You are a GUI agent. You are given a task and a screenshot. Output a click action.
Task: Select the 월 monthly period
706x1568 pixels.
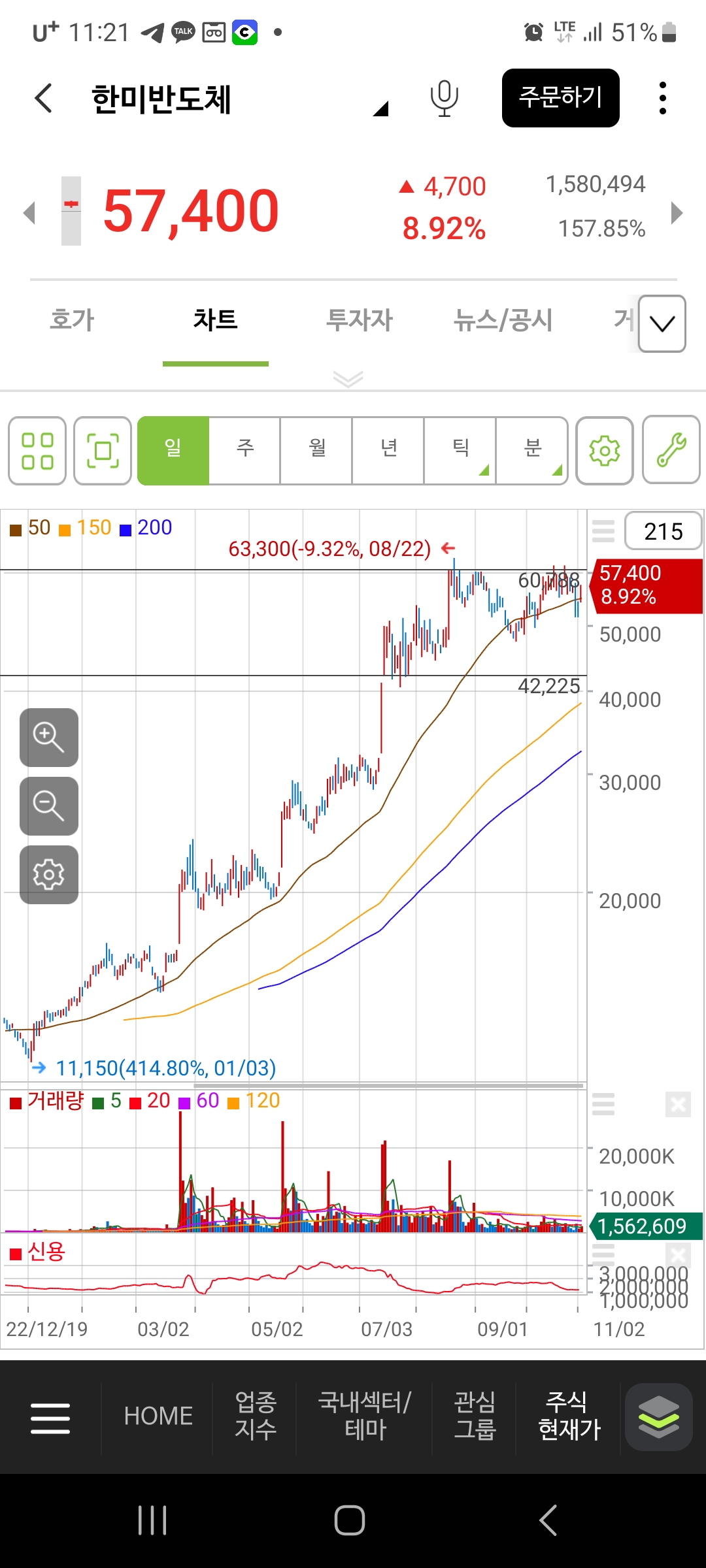point(316,451)
